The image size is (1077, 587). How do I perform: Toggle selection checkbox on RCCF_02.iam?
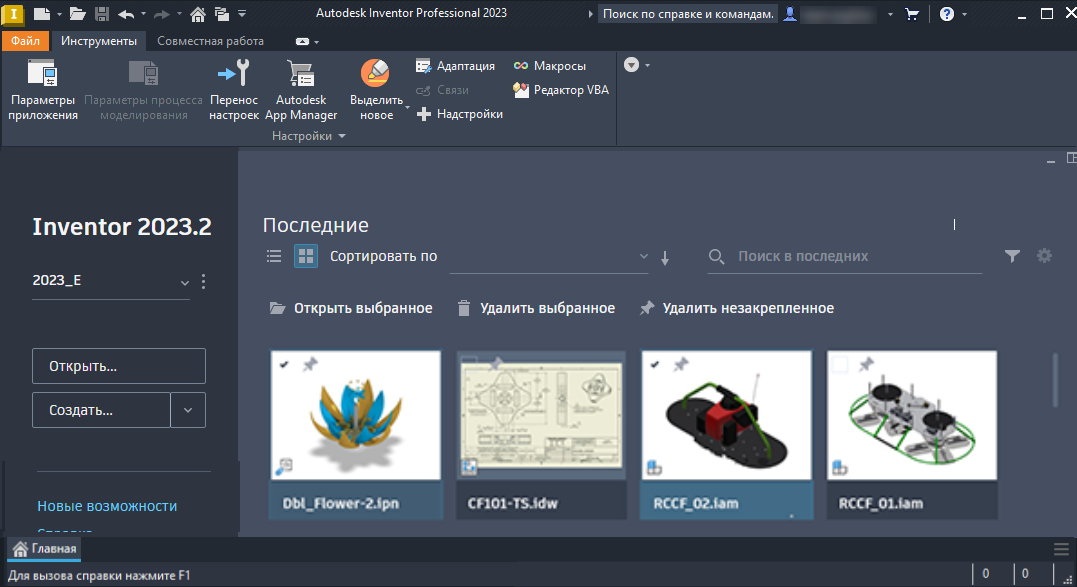[x=655, y=365]
